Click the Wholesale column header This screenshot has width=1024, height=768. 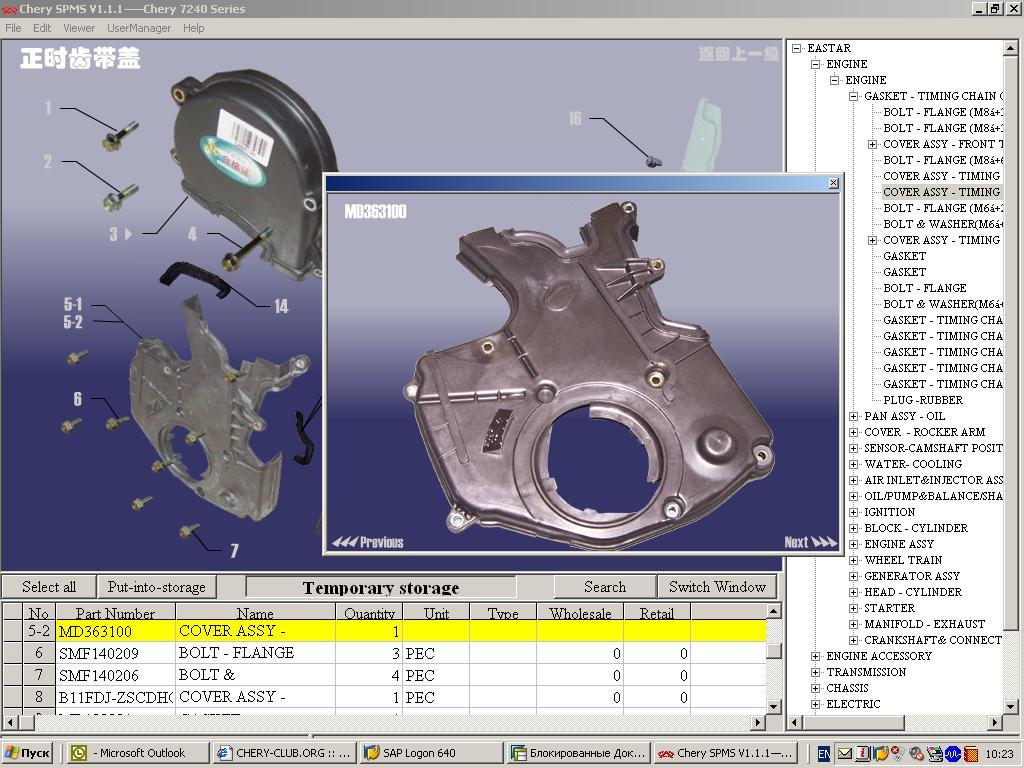[x=580, y=613]
